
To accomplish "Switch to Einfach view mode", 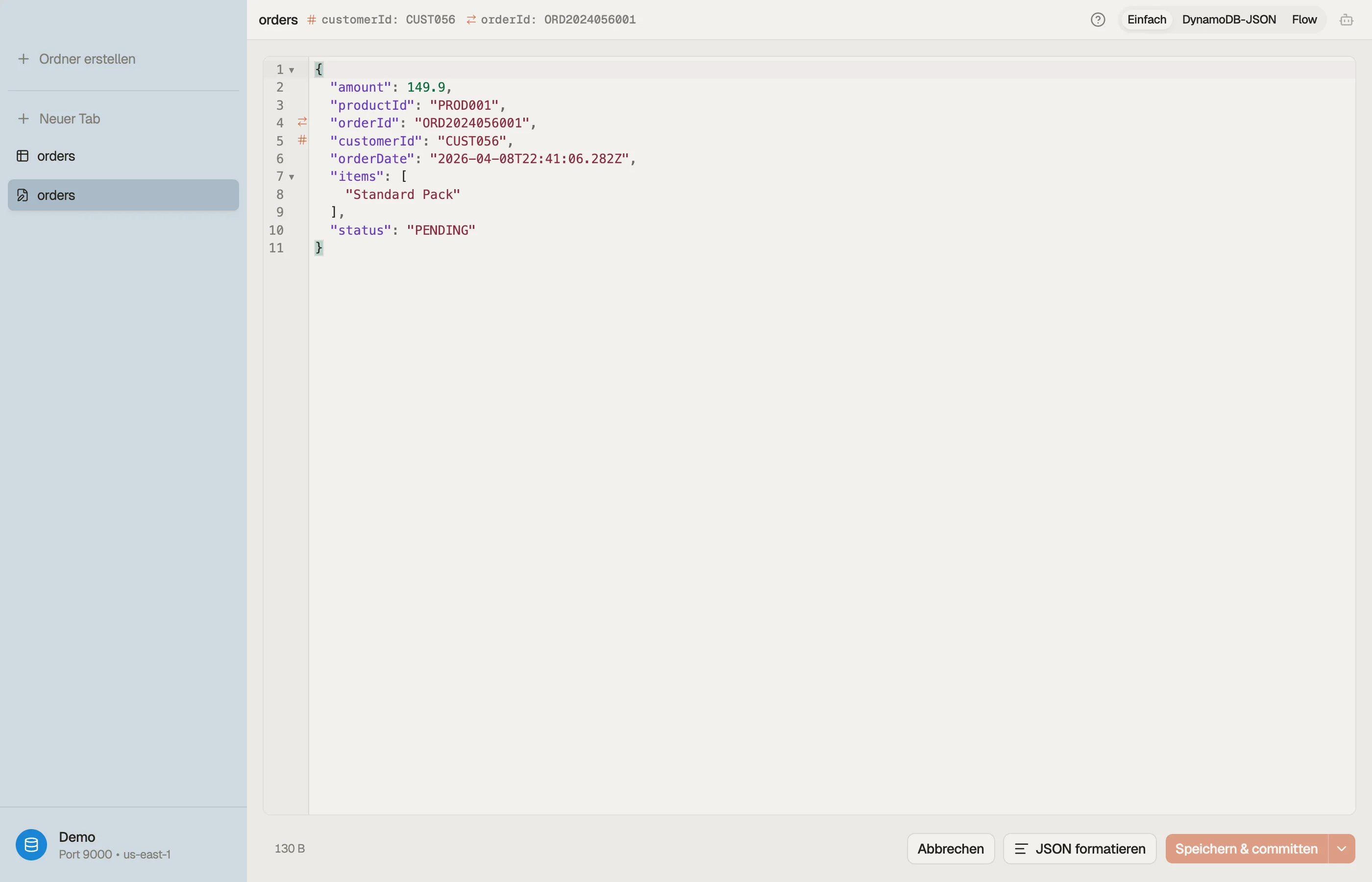I will (x=1147, y=20).
